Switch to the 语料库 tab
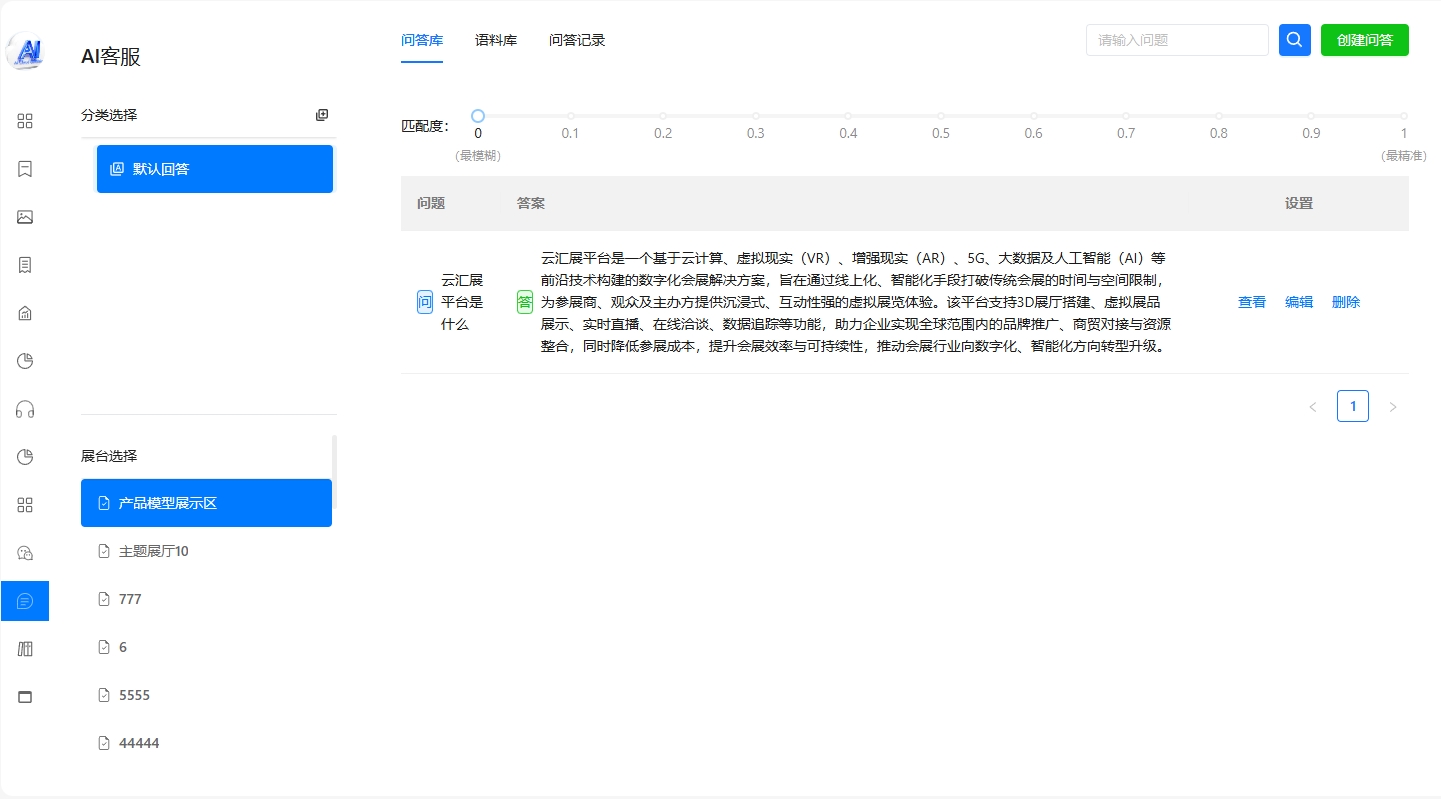This screenshot has height=799, width=1441. (496, 41)
